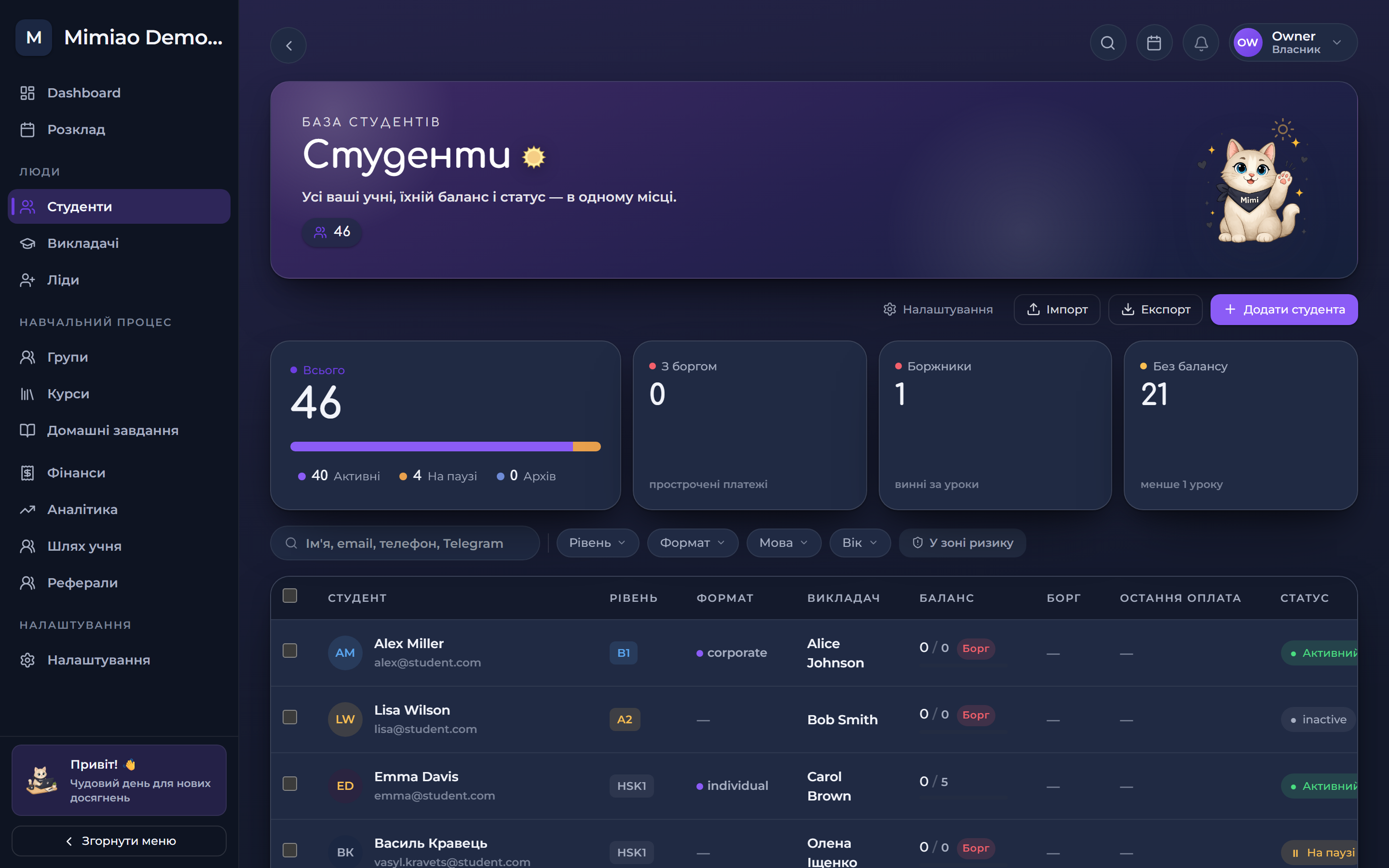
Task: Select Emma Davis row checkbox
Action: coord(290,784)
